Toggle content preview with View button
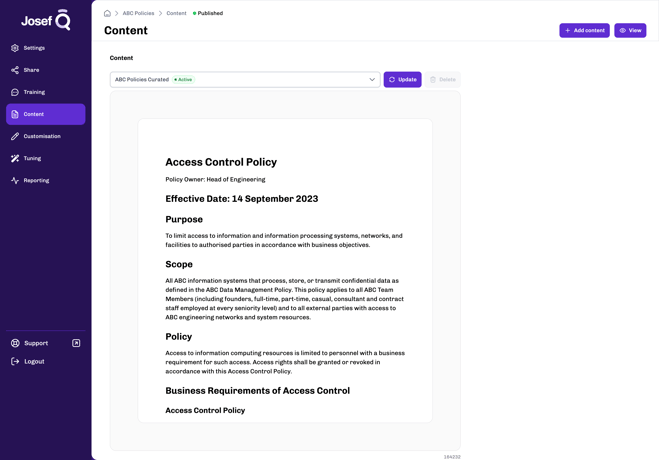The image size is (659, 460). tap(630, 30)
